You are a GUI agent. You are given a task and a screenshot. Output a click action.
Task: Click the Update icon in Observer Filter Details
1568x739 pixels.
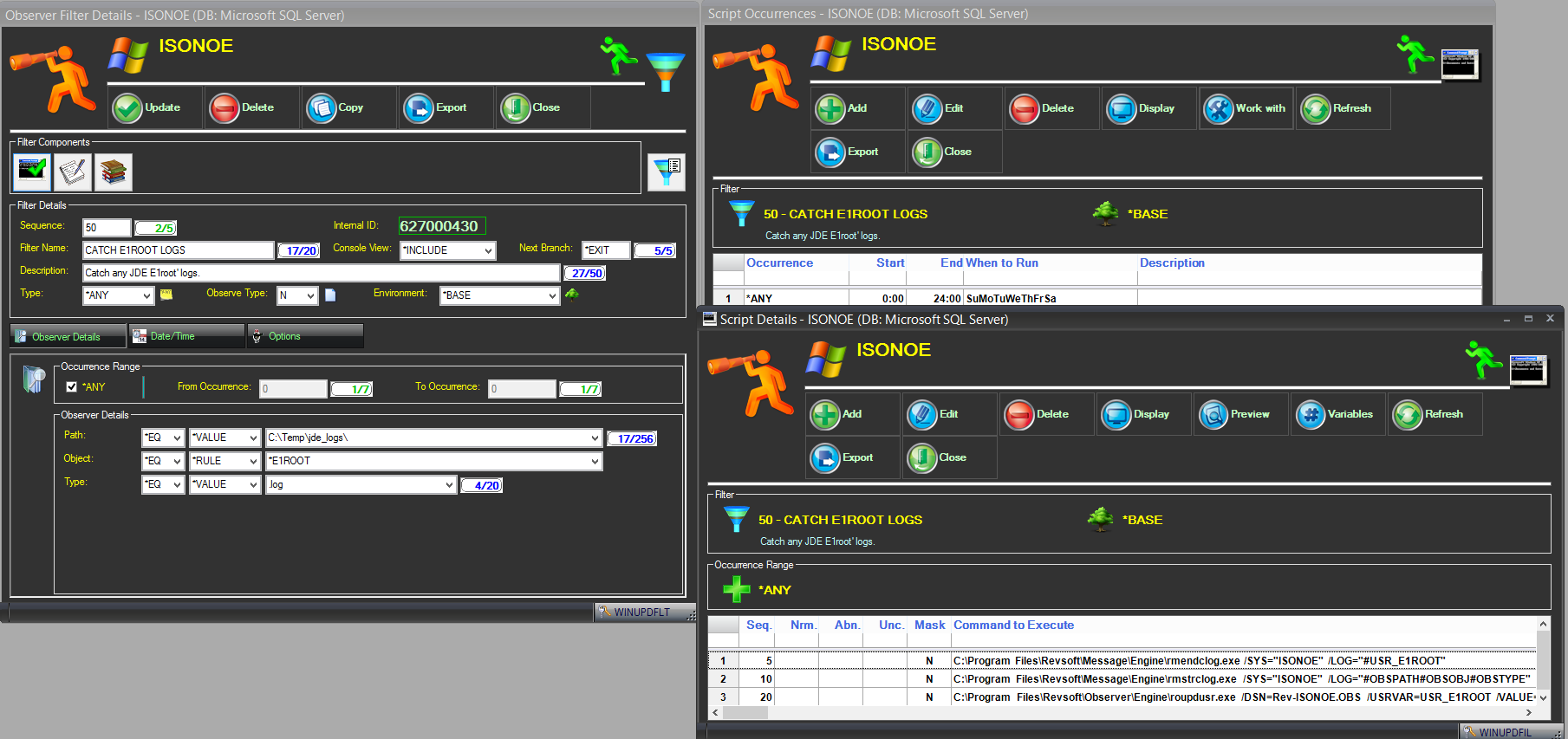127,108
